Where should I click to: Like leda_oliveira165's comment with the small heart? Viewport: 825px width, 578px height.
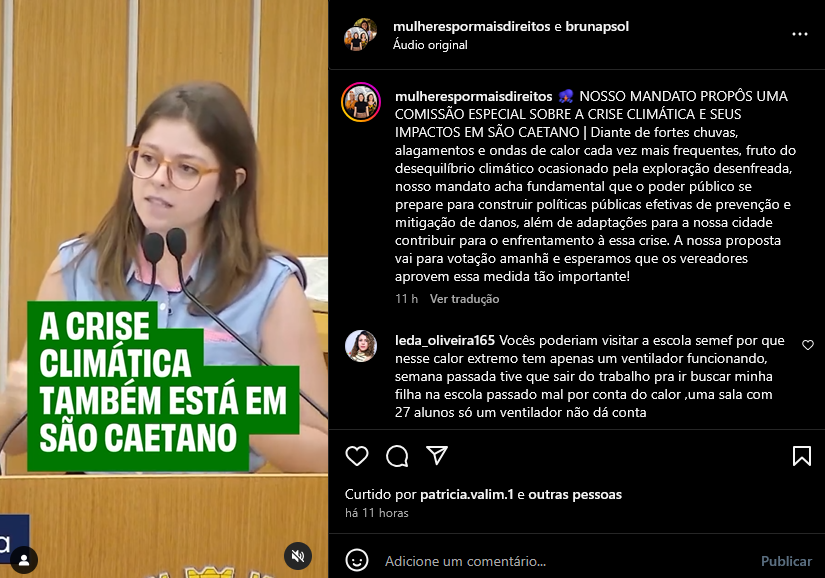808,345
